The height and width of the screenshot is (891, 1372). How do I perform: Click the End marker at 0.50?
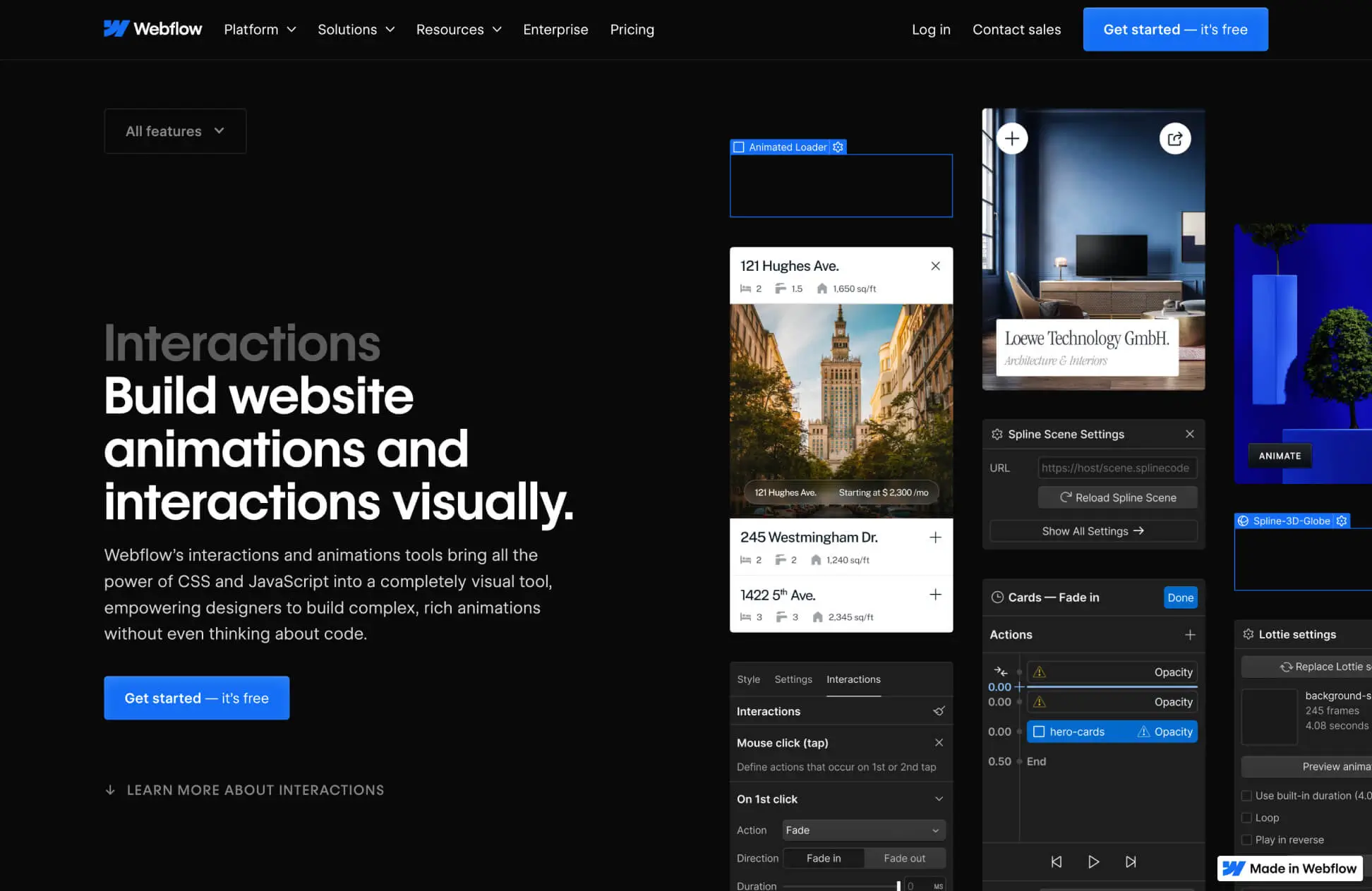[x=1036, y=761]
